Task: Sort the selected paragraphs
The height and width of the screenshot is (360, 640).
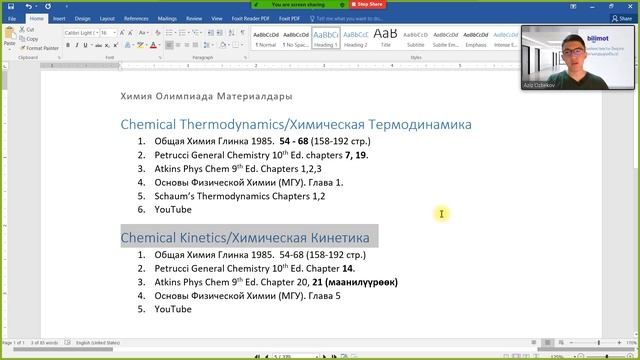Action: (231, 33)
